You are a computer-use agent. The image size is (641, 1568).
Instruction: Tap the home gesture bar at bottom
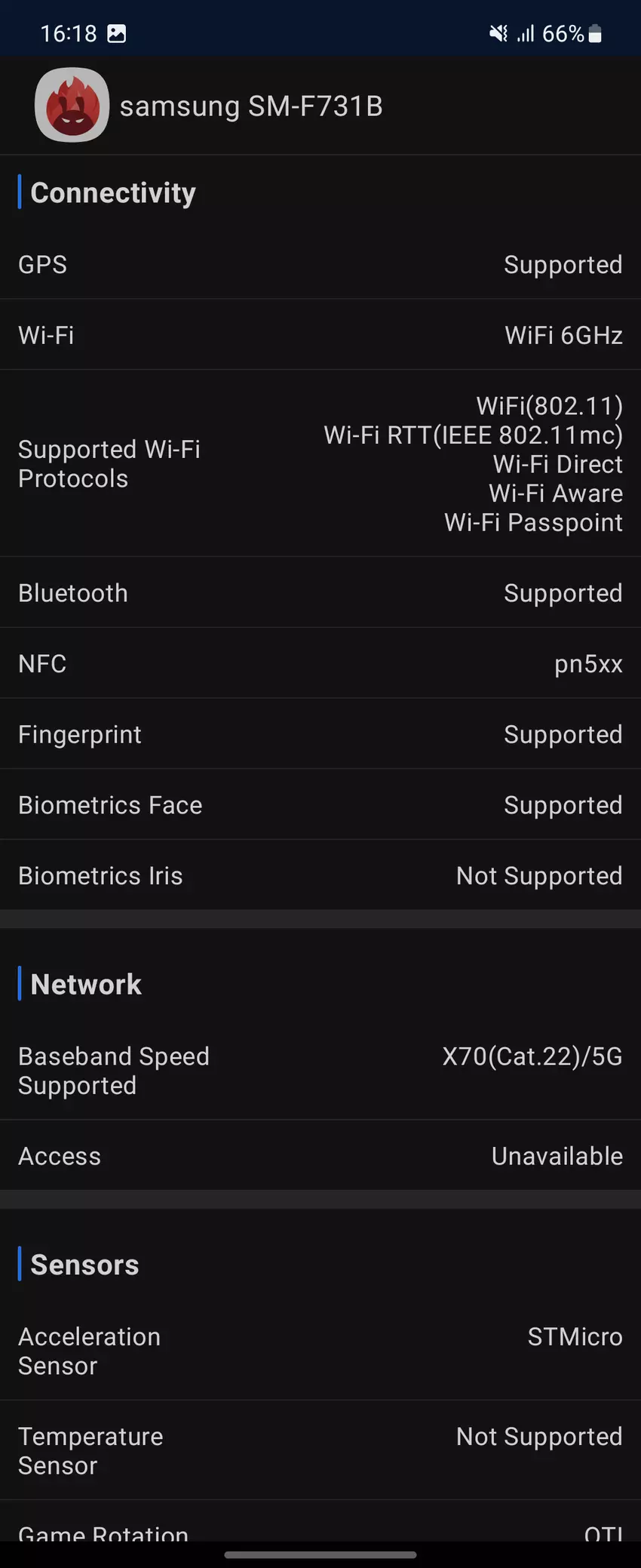pos(320,1554)
